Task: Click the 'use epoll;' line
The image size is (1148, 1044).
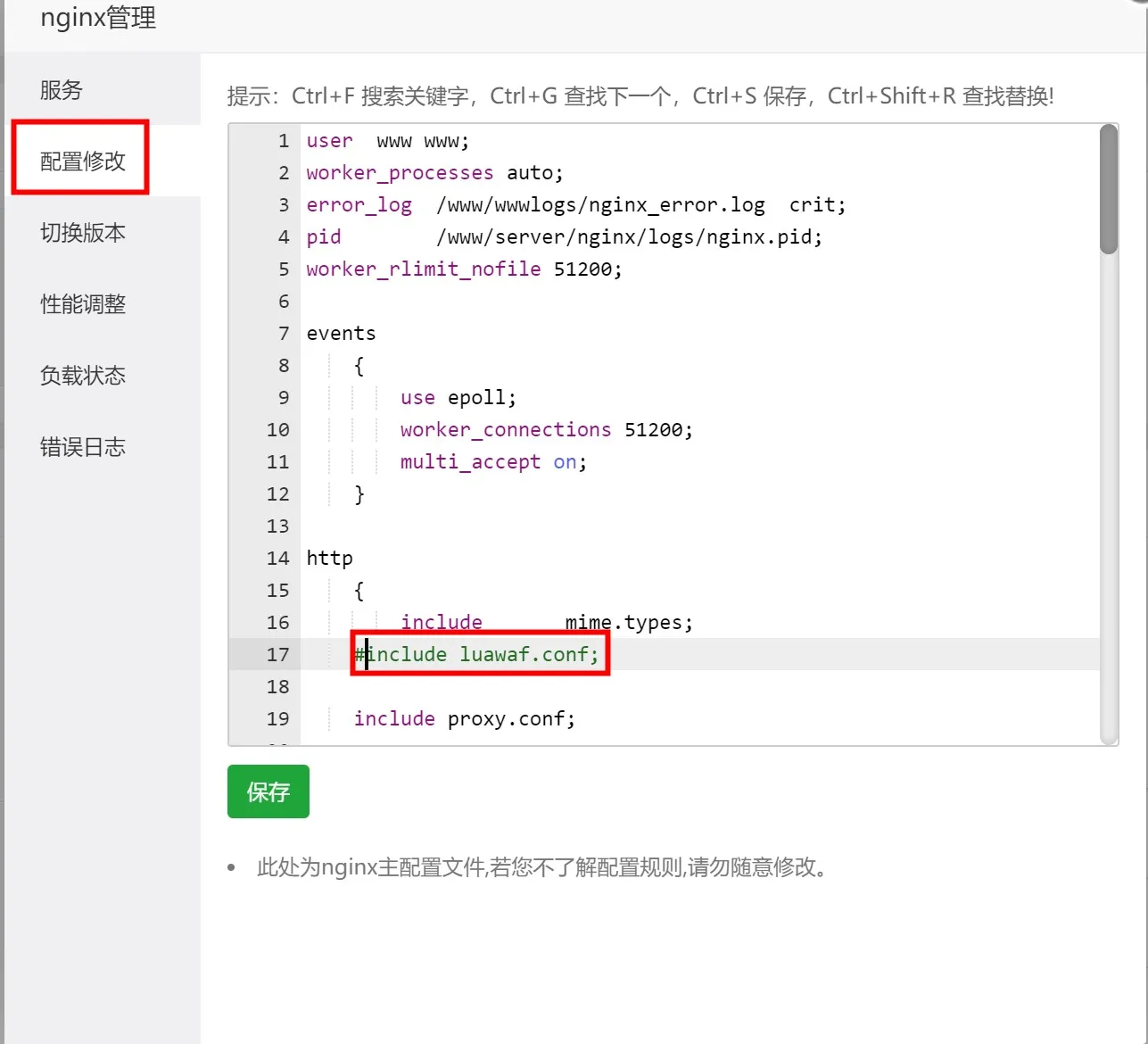Action: click(458, 398)
